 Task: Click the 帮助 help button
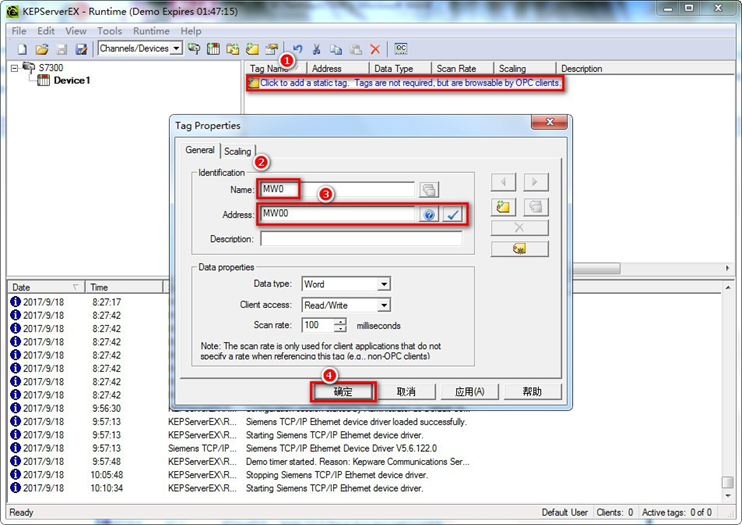click(532, 392)
